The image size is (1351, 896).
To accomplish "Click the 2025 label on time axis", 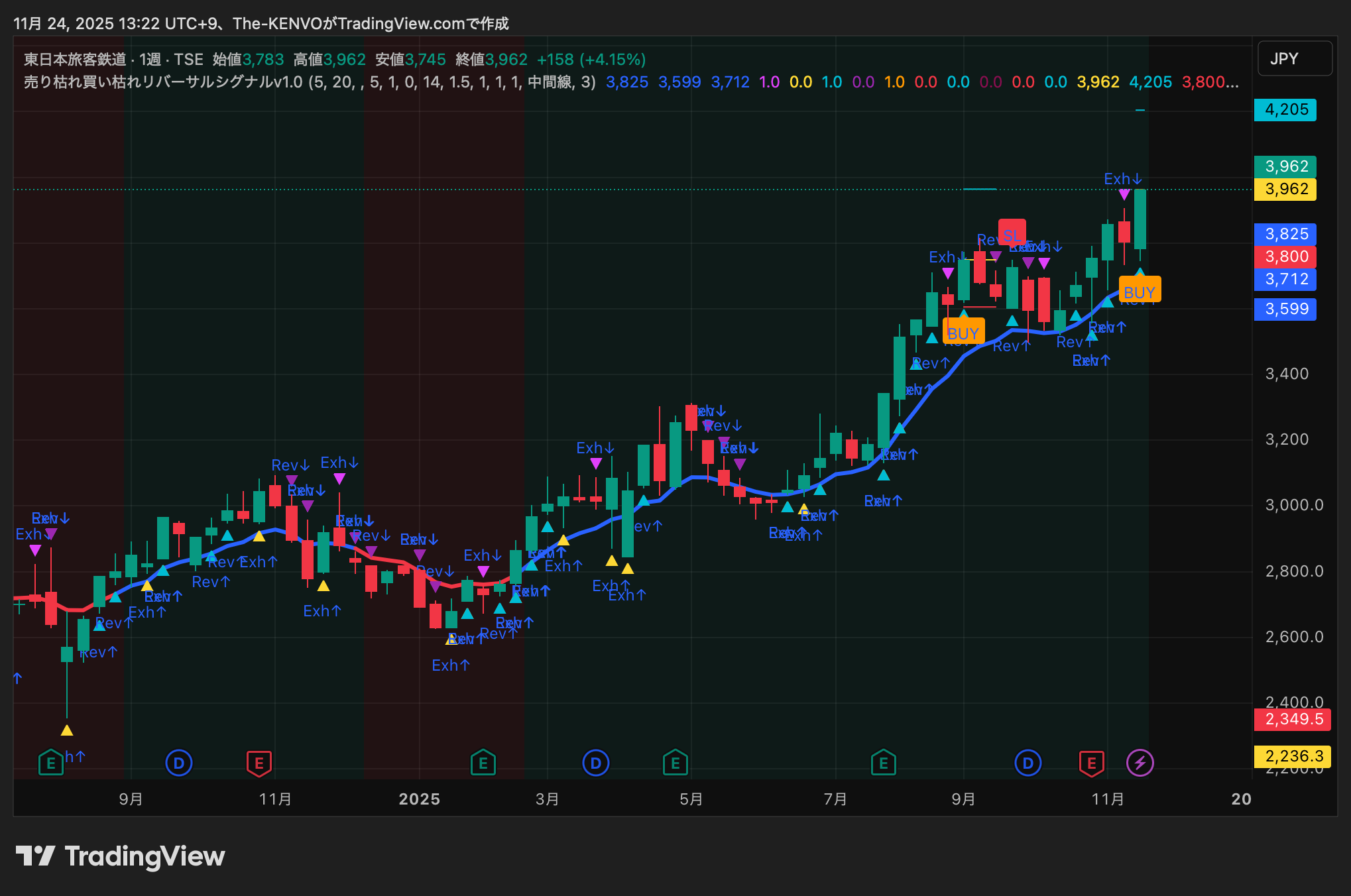I will pos(419,799).
